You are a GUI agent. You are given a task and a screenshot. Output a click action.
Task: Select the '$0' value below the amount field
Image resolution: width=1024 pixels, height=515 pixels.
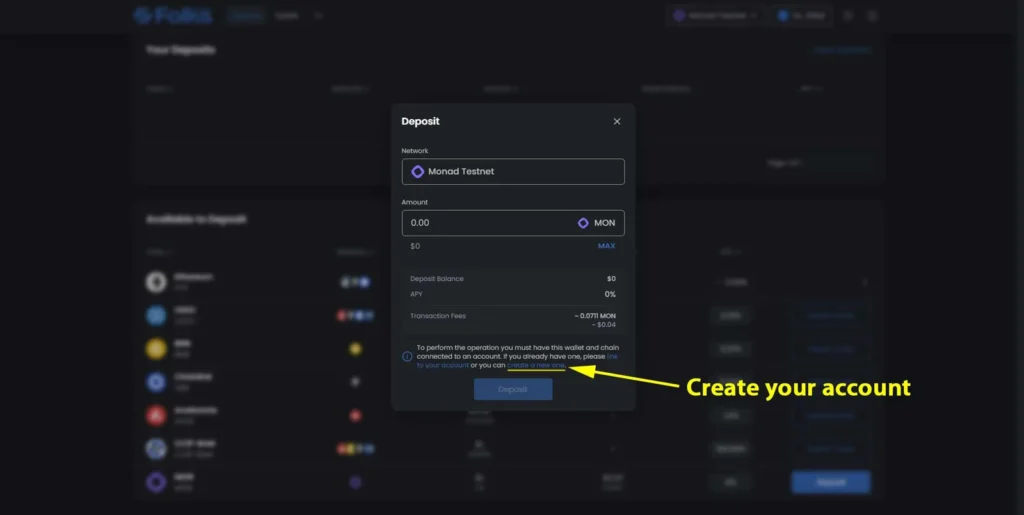[415, 246]
